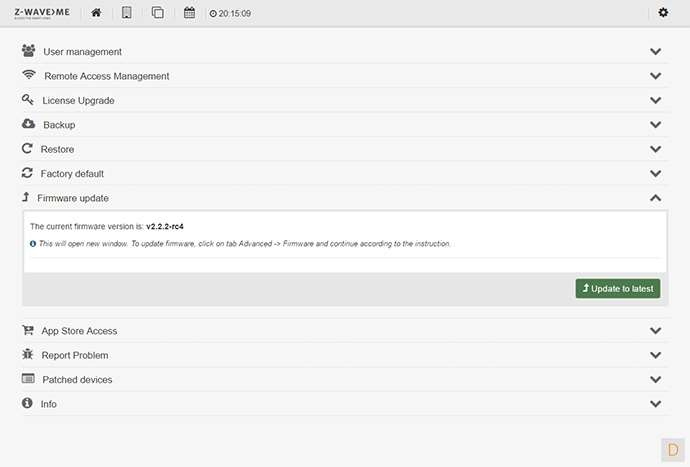Screen dimensions: 690x467
Task: Open the License Upgrade section
Action: point(78,101)
